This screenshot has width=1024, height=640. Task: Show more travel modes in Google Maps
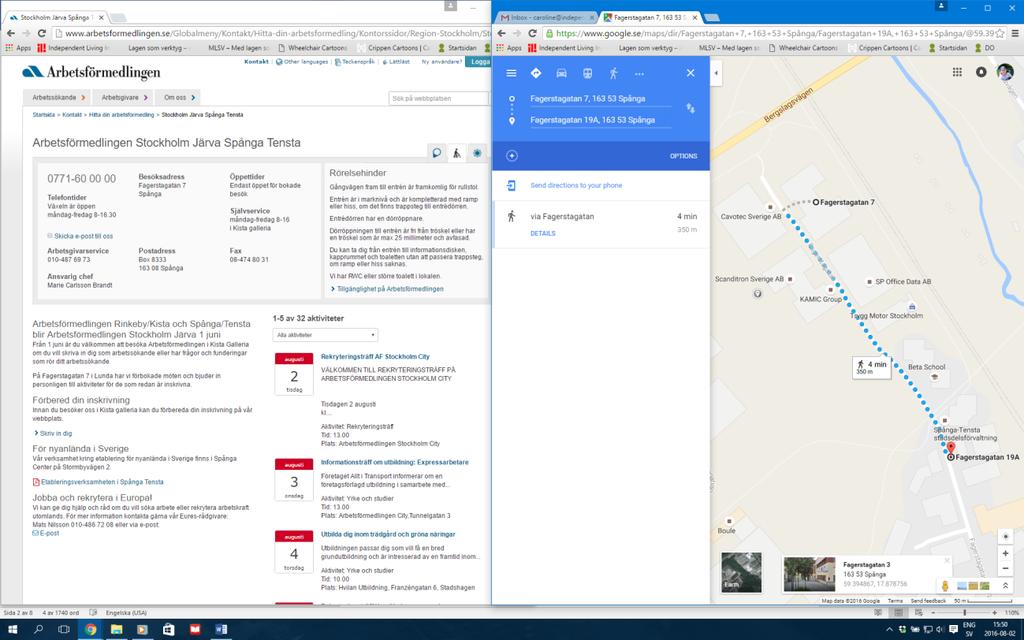click(639, 74)
